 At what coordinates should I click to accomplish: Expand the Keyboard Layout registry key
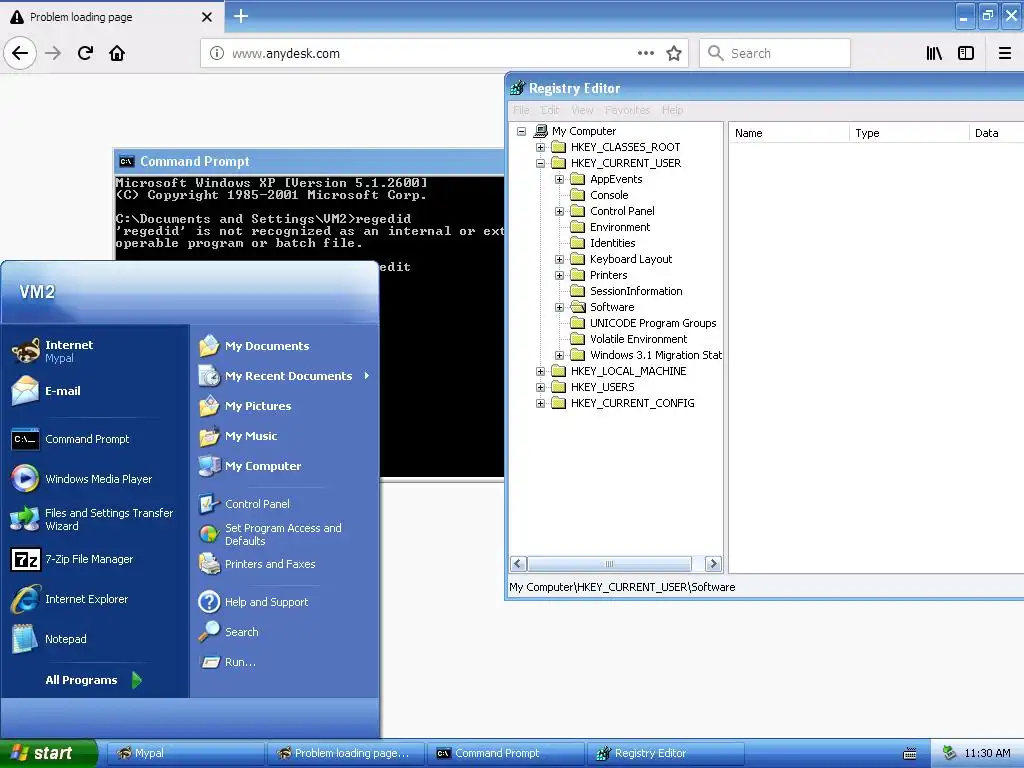click(559, 259)
